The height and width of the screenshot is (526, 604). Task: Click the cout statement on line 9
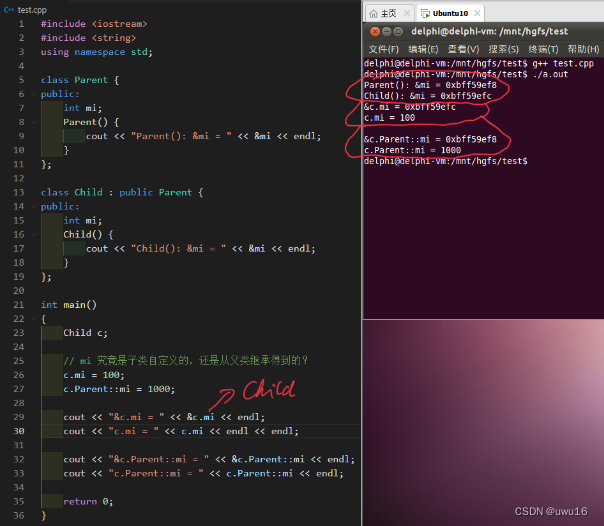[x=203, y=136]
